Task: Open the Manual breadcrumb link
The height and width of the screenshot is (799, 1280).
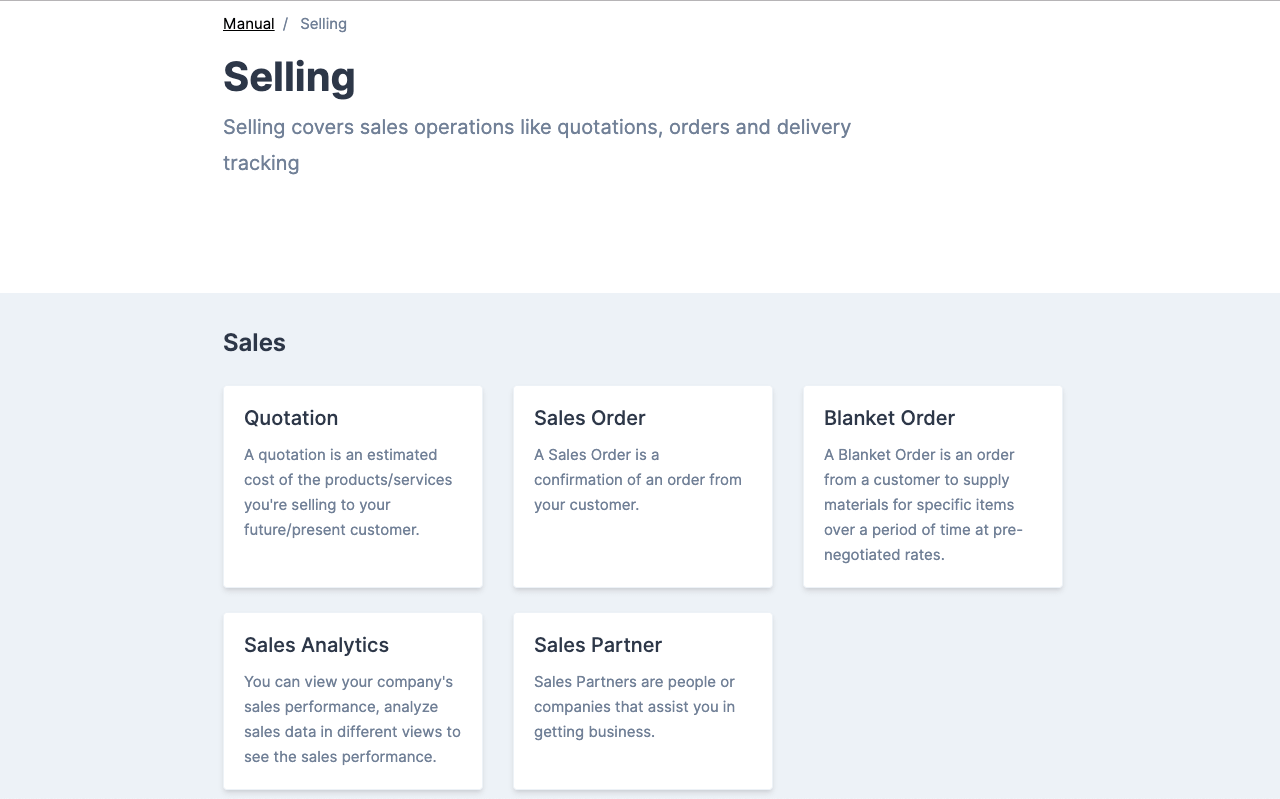Action: [248, 23]
